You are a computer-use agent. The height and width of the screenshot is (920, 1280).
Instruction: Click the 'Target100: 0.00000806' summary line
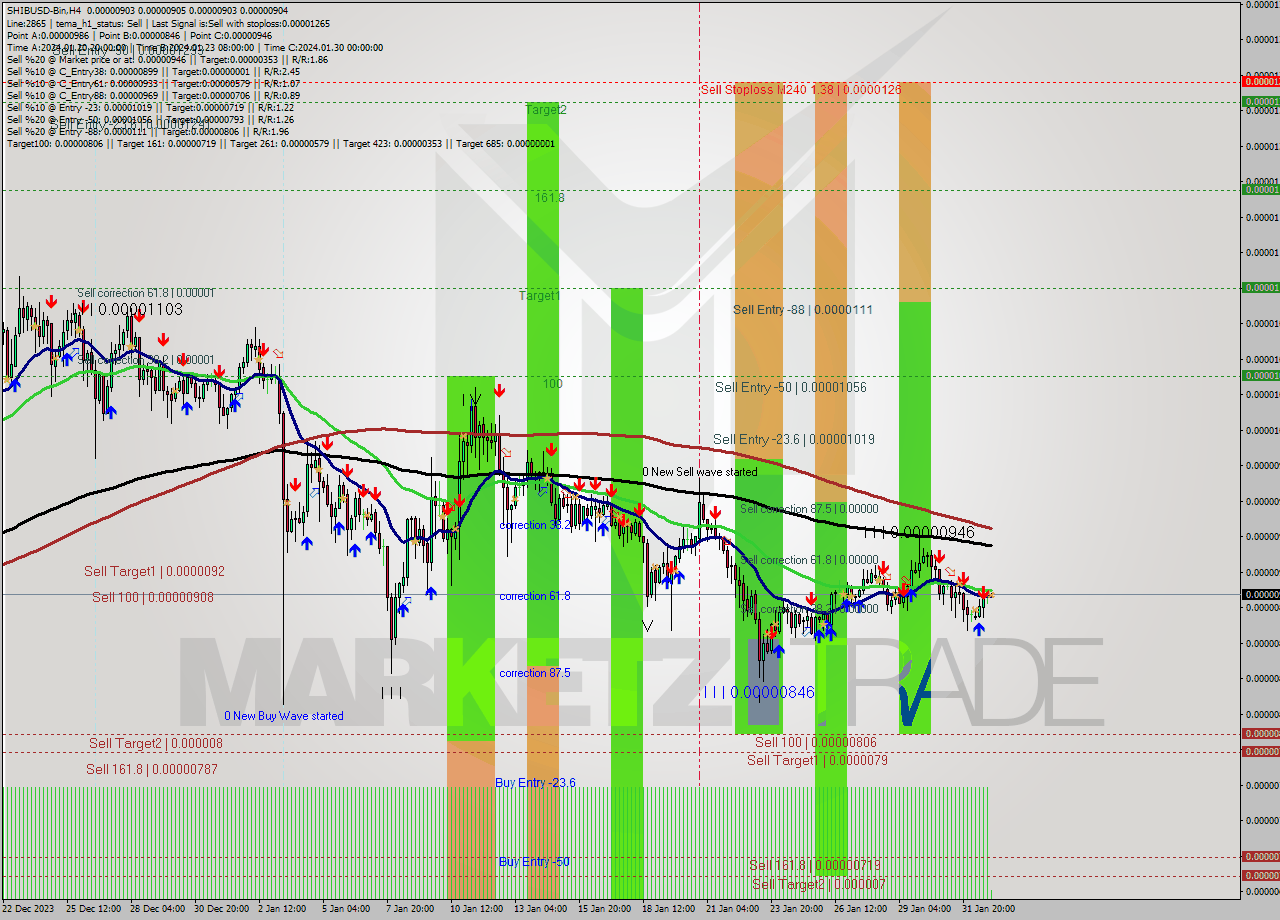[x=280, y=143]
